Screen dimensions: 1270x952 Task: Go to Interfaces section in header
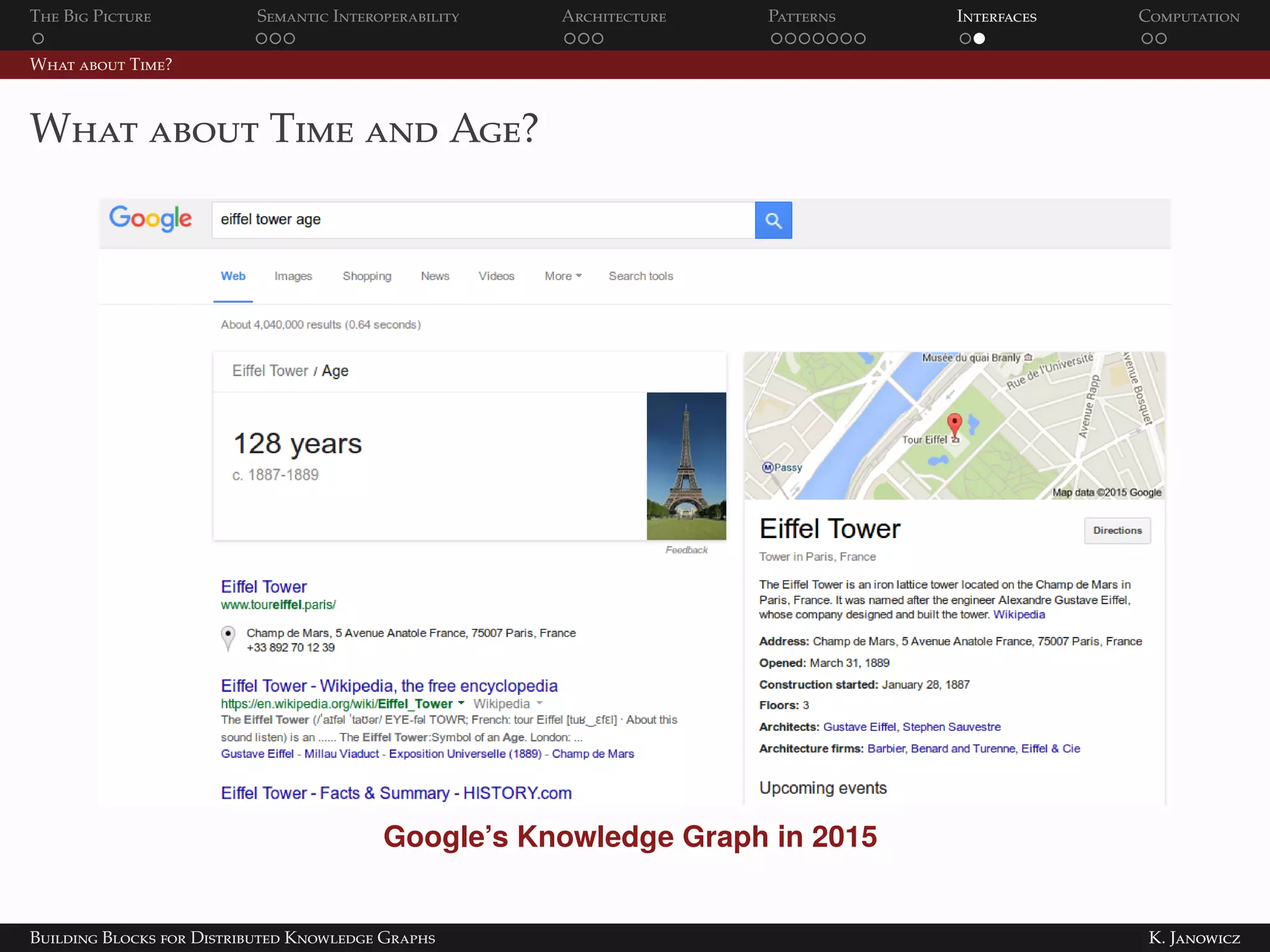(x=997, y=17)
